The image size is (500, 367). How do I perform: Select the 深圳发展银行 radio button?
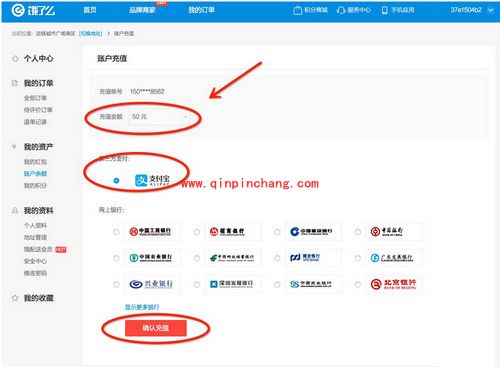(x=197, y=285)
